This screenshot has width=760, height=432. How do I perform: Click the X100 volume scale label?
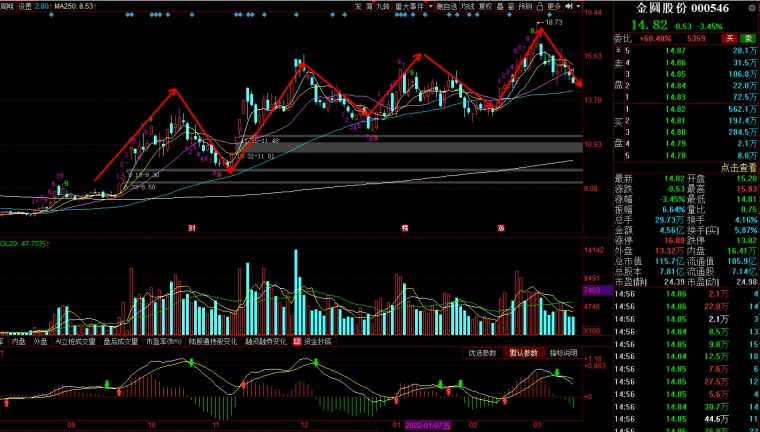[593, 330]
